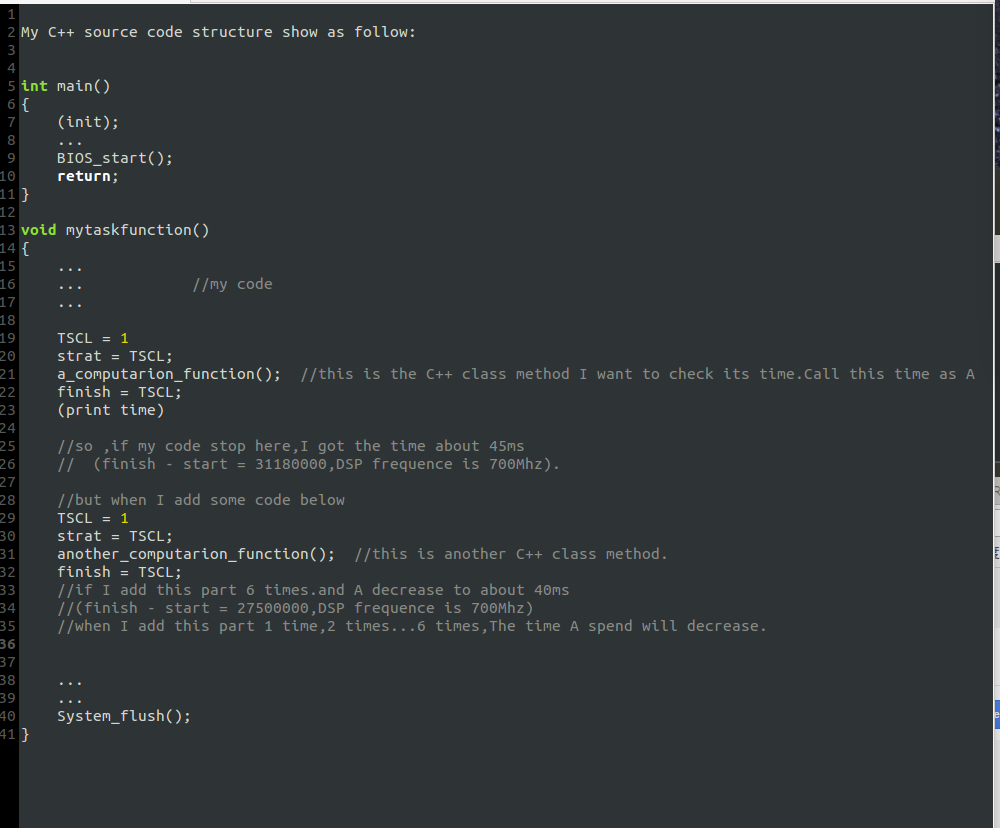The image size is (1000, 828).
Task: Click the comment mentioning 31180000
Action: click(308, 464)
